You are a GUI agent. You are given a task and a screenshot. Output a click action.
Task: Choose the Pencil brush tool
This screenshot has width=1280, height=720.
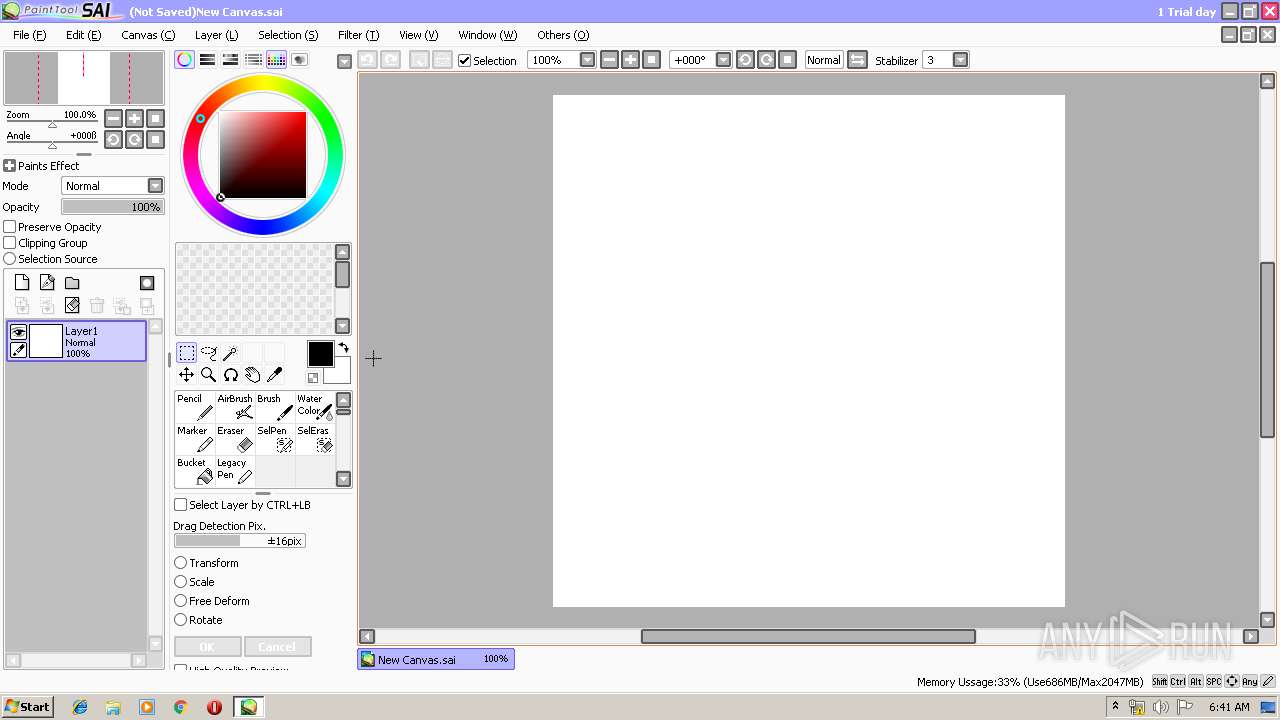195,407
